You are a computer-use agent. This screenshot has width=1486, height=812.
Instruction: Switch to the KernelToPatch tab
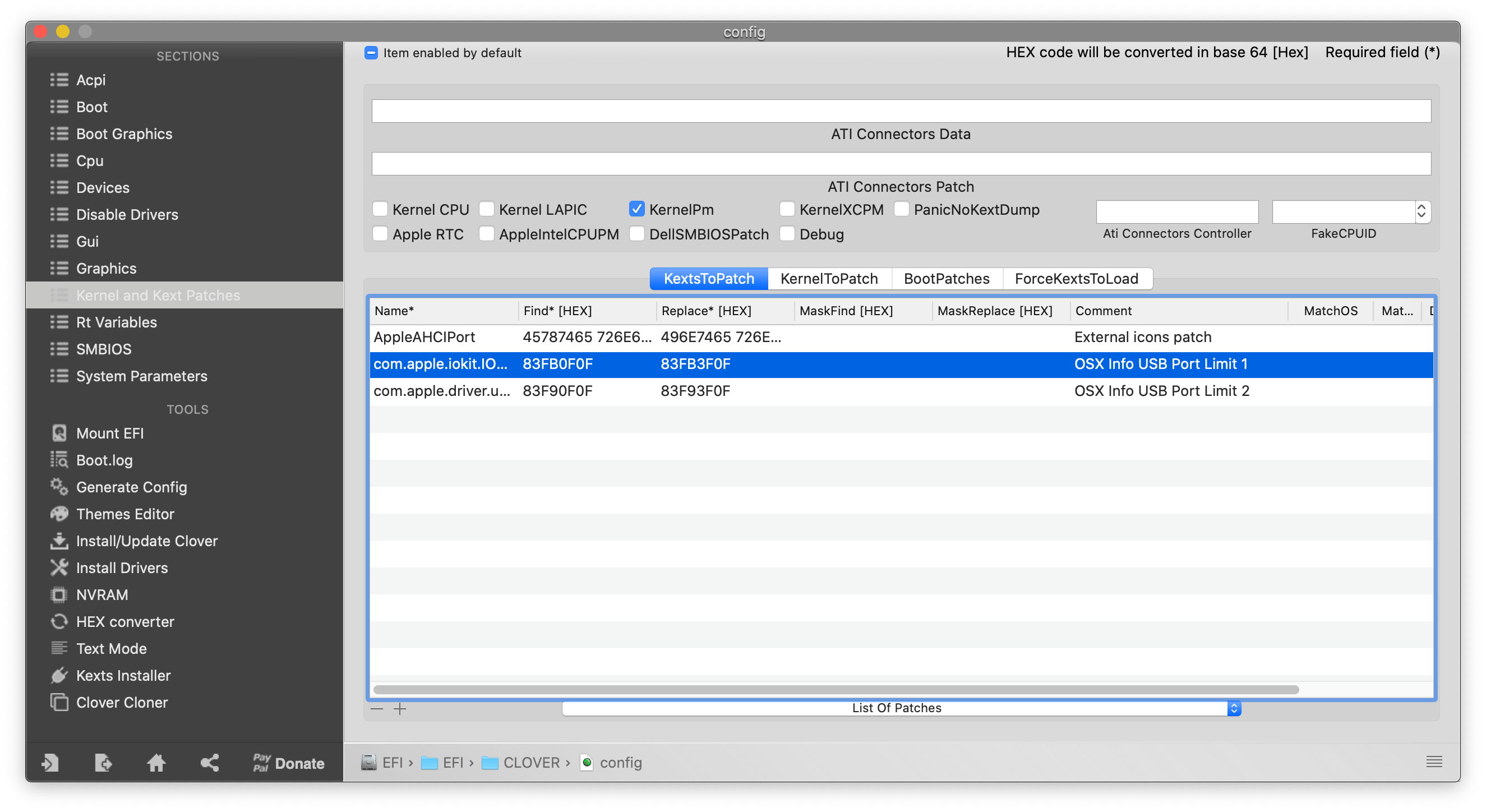pos(829,279)
